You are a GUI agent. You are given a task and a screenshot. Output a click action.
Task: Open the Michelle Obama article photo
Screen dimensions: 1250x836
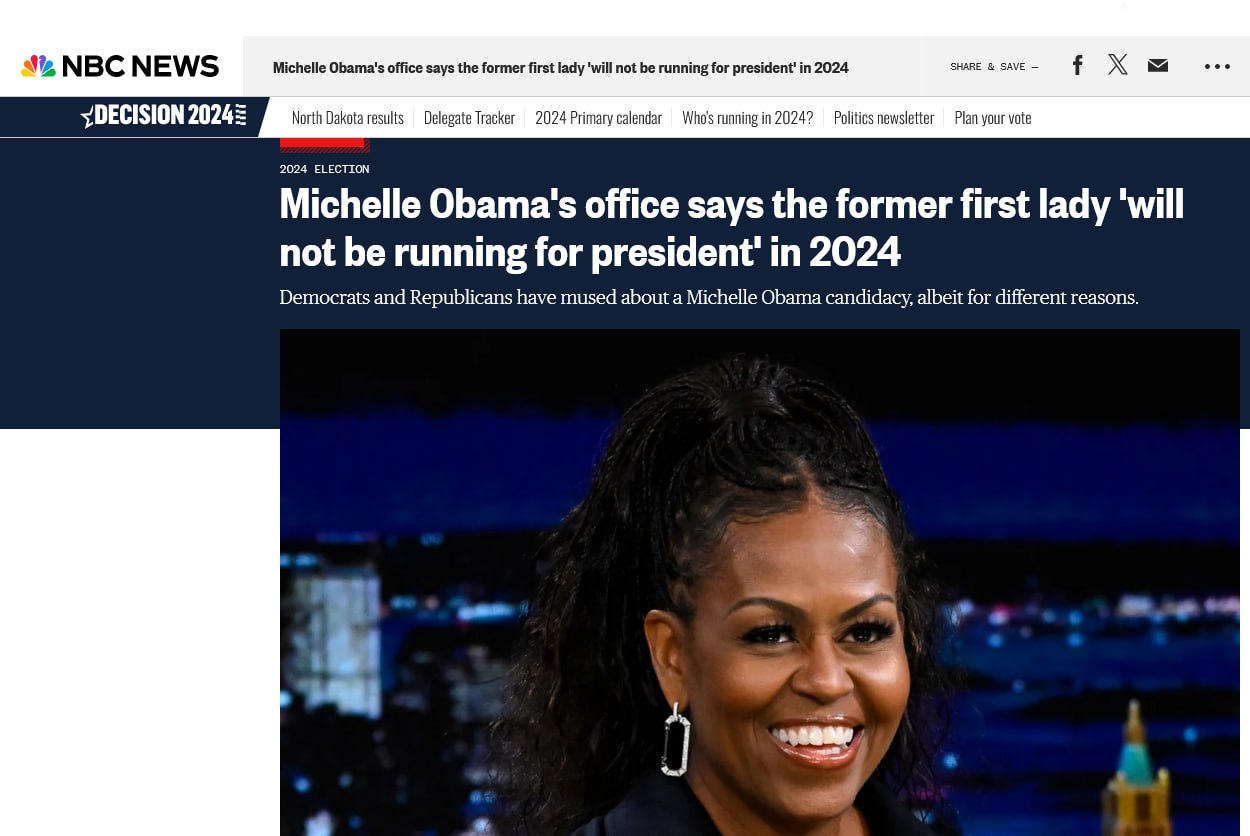point(760,582)
